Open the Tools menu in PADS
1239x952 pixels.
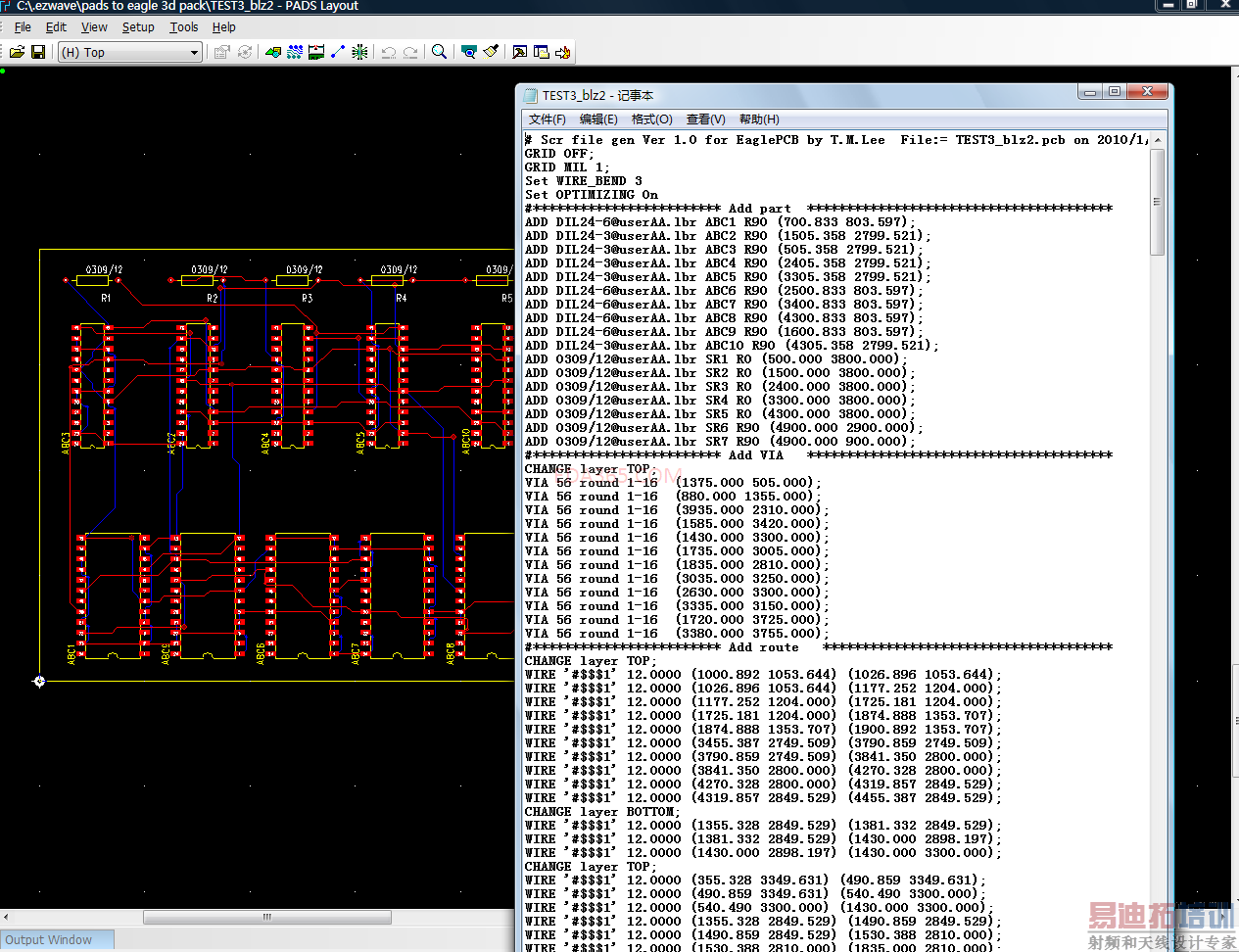[x=183, y=27]
